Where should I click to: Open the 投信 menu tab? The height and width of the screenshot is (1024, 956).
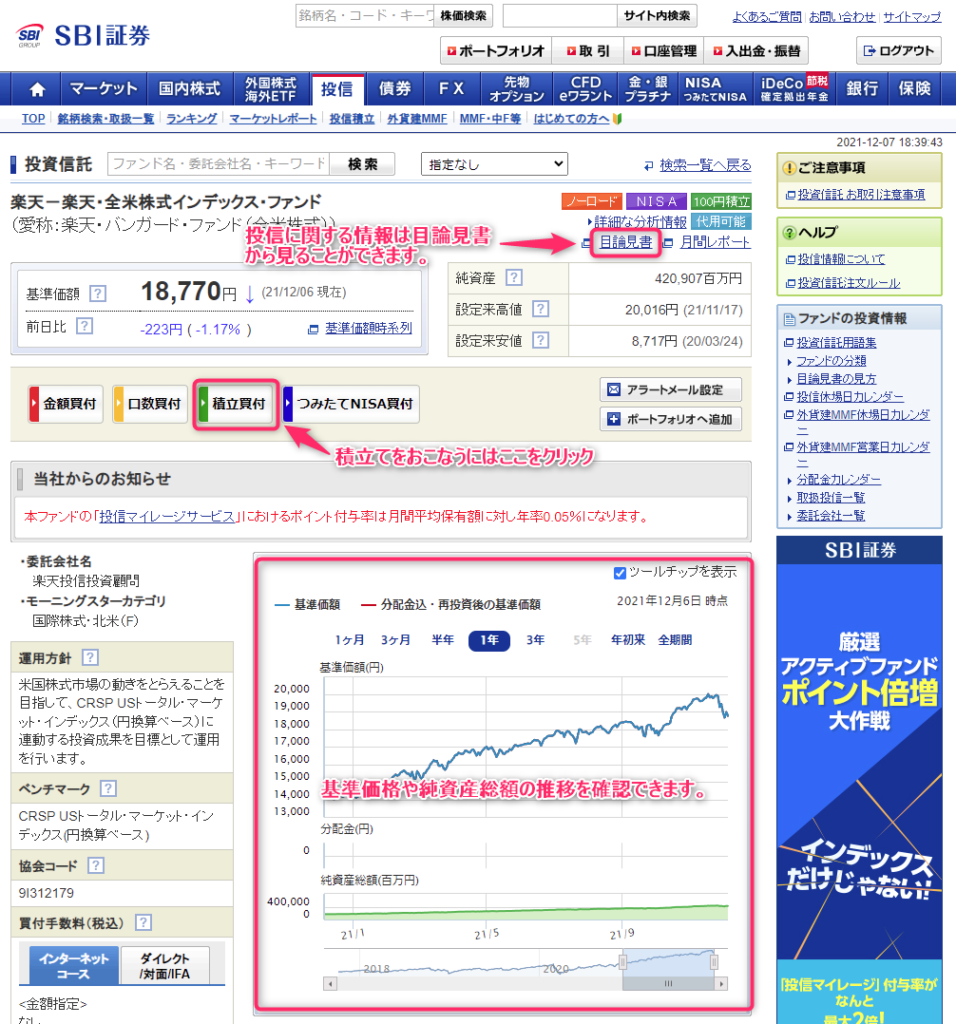point(337,89)
